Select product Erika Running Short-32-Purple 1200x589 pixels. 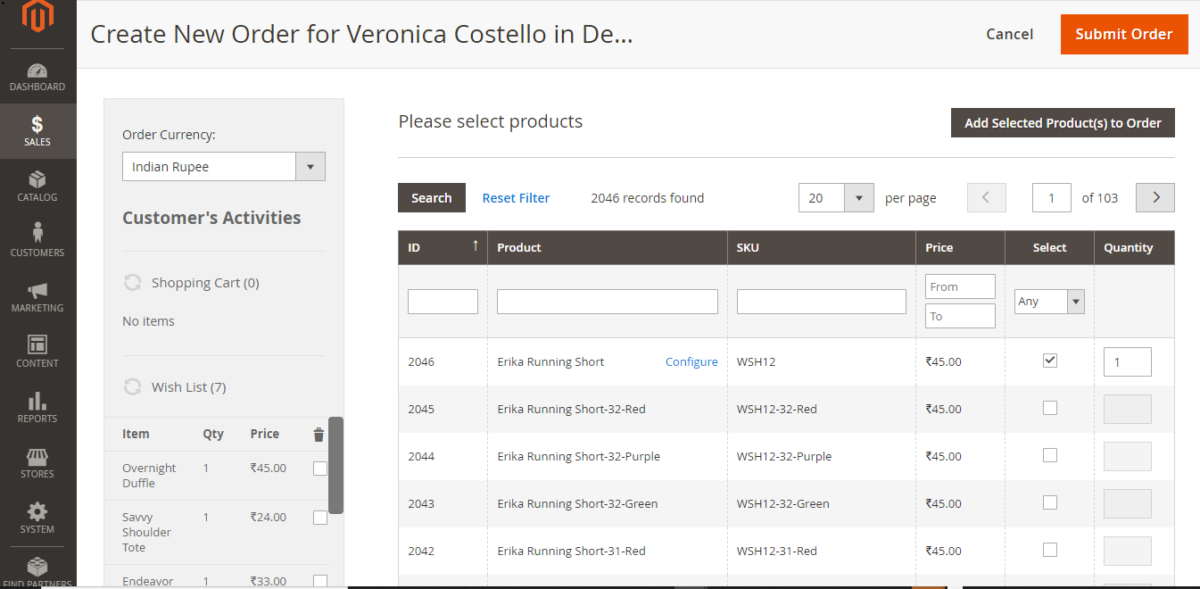[x=1050, y=455]
